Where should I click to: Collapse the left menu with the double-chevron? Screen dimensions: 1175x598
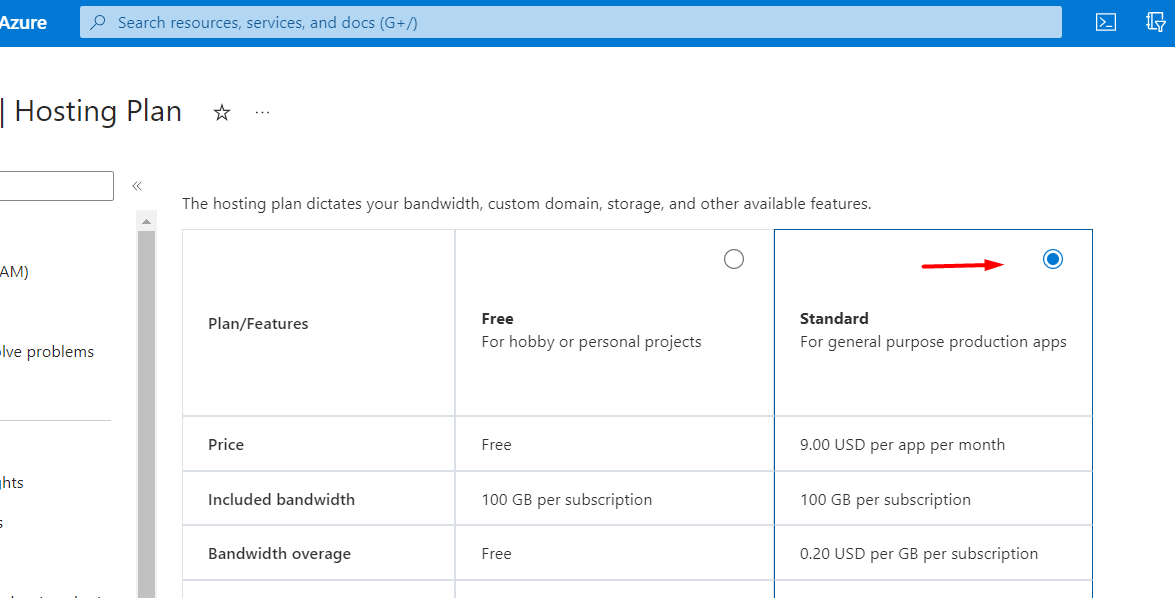point(137,185)
